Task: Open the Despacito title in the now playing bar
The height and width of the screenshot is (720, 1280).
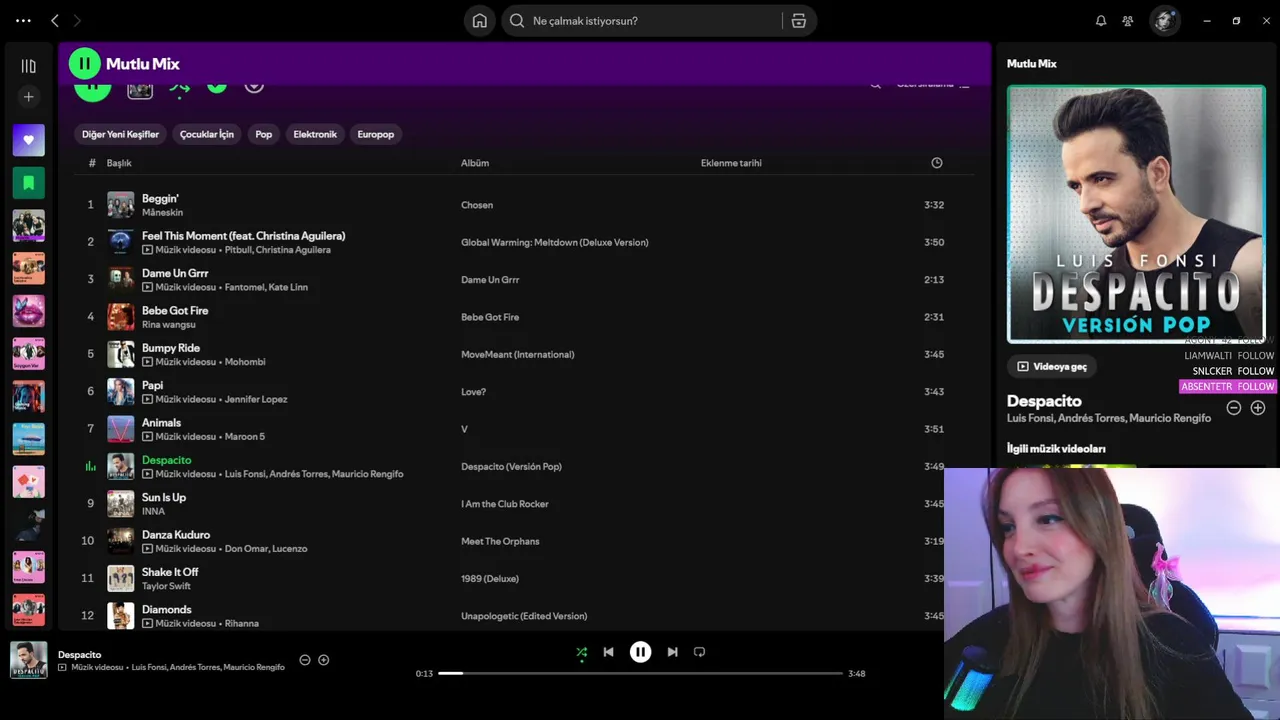Action: tap(80, 655)
